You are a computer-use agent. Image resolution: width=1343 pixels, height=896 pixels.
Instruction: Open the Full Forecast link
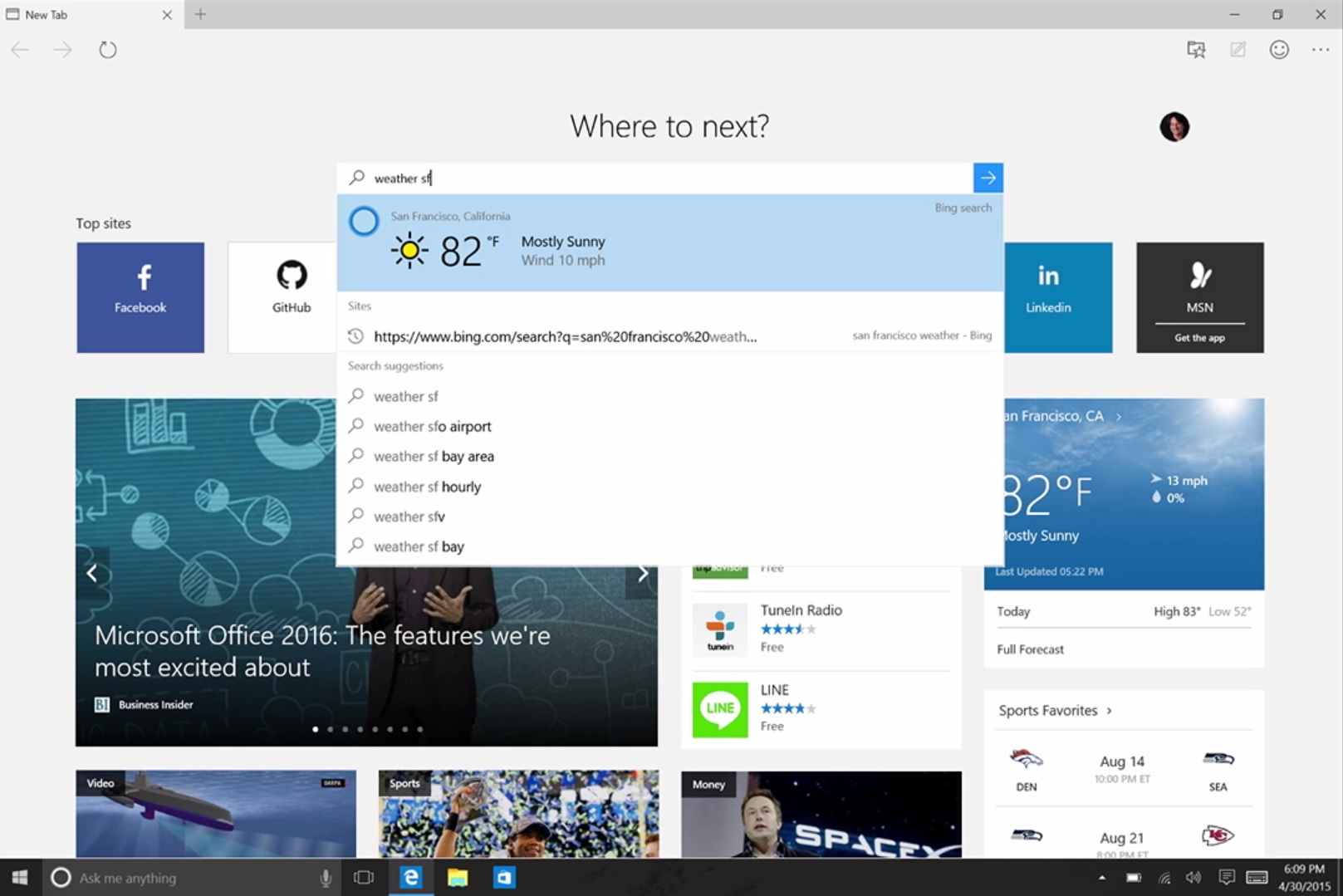tap(1030, 649)
